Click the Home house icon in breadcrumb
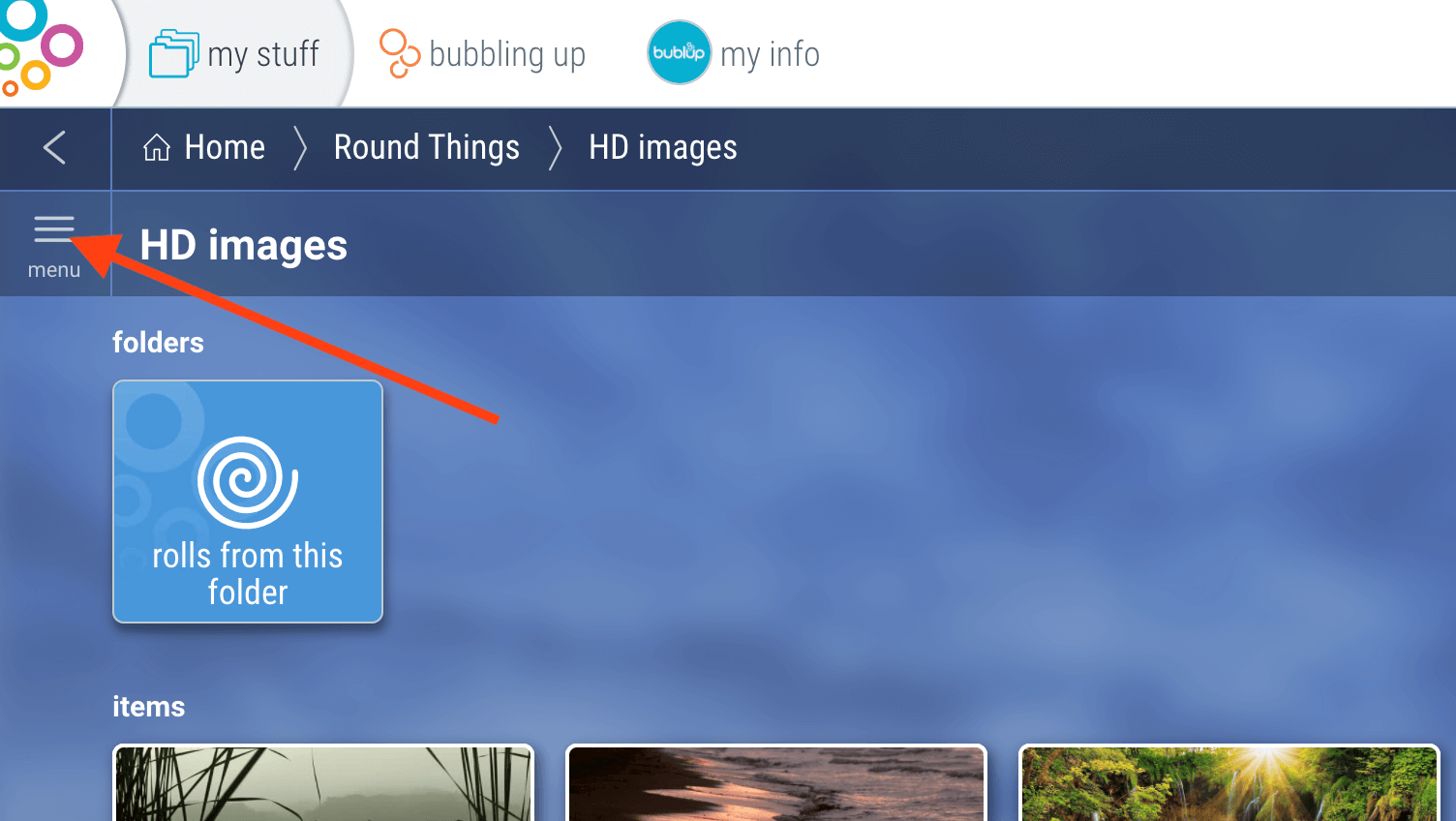Image resolution: width=1456 pixels, height=821 pixels. [x=157, y=147]
